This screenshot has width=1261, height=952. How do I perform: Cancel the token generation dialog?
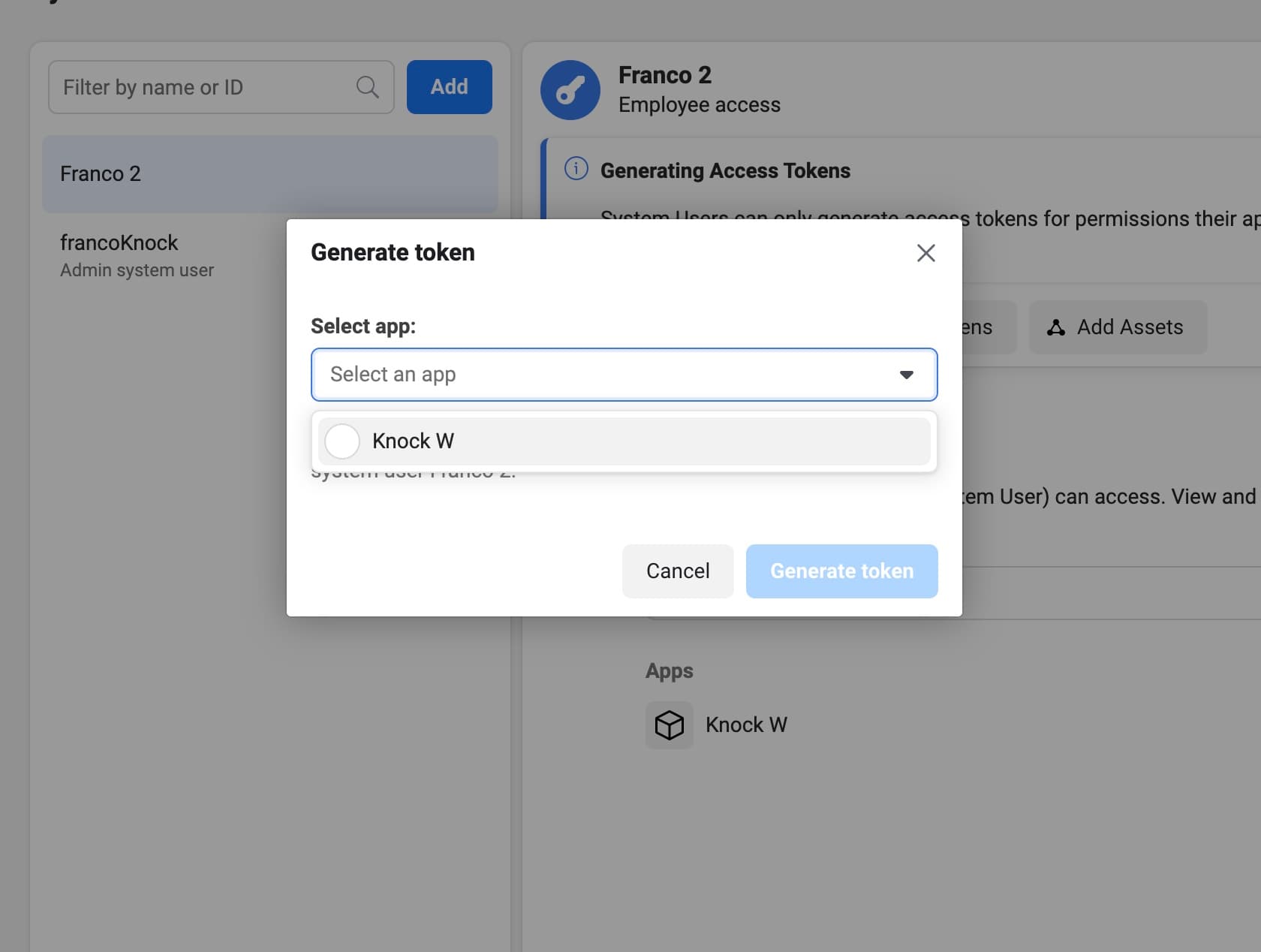677,571
